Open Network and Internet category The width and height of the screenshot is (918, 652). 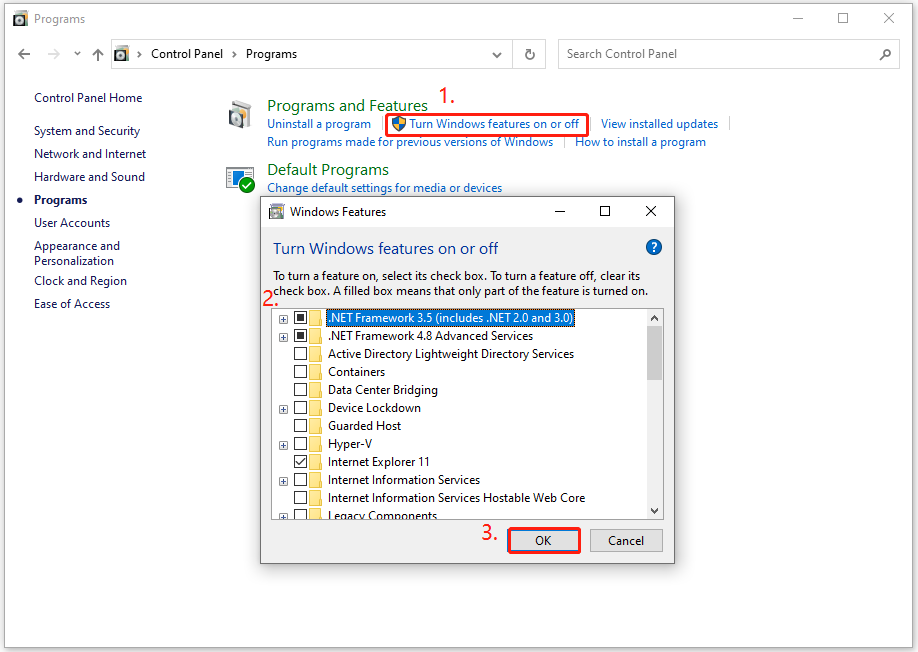click(x=90, y=154)
